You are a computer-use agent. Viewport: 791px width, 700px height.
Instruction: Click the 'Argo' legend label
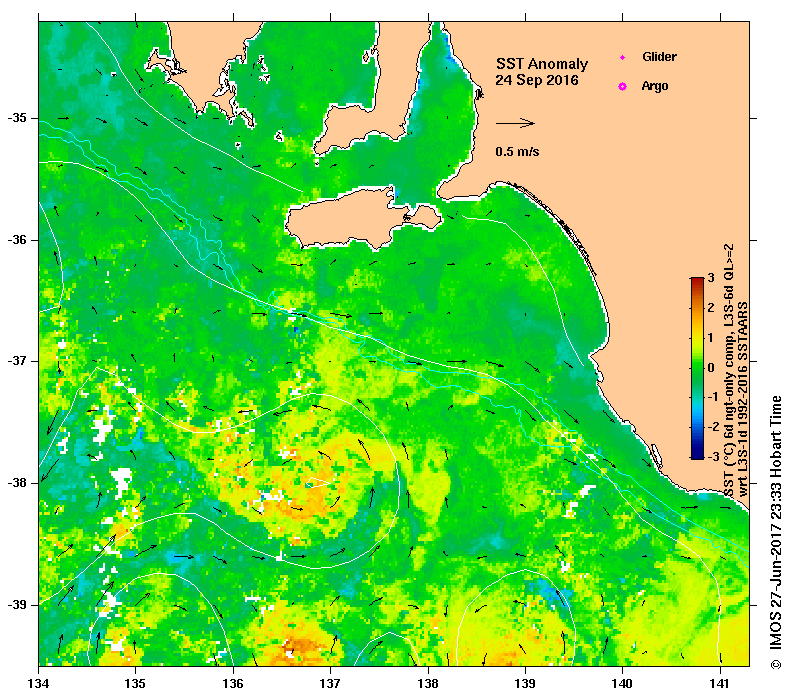click(x=655, y=86)
